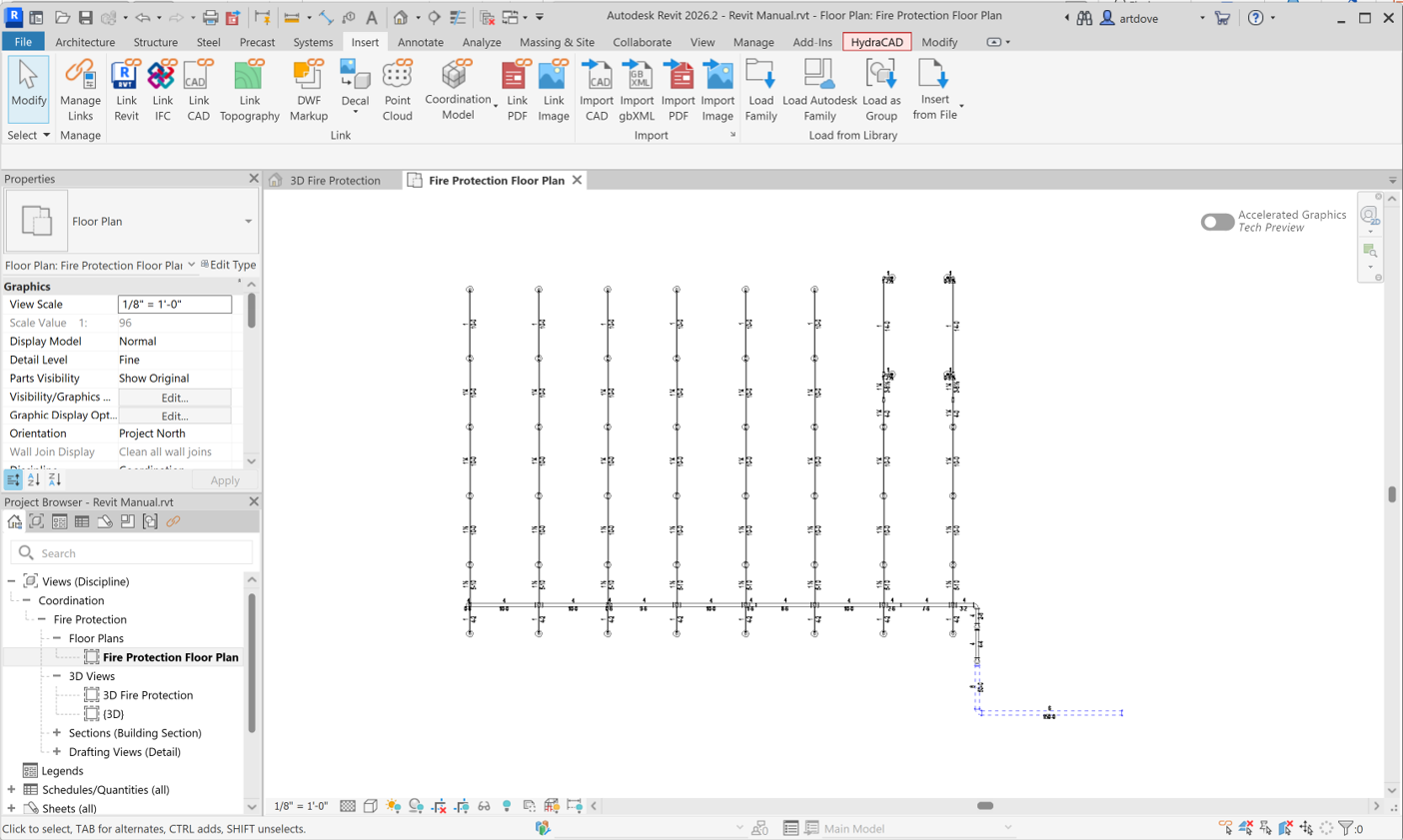Open the Floor Plan type selector dropdown
The height and width of the screenshot is (840, 1403).
tap(249, 221)
